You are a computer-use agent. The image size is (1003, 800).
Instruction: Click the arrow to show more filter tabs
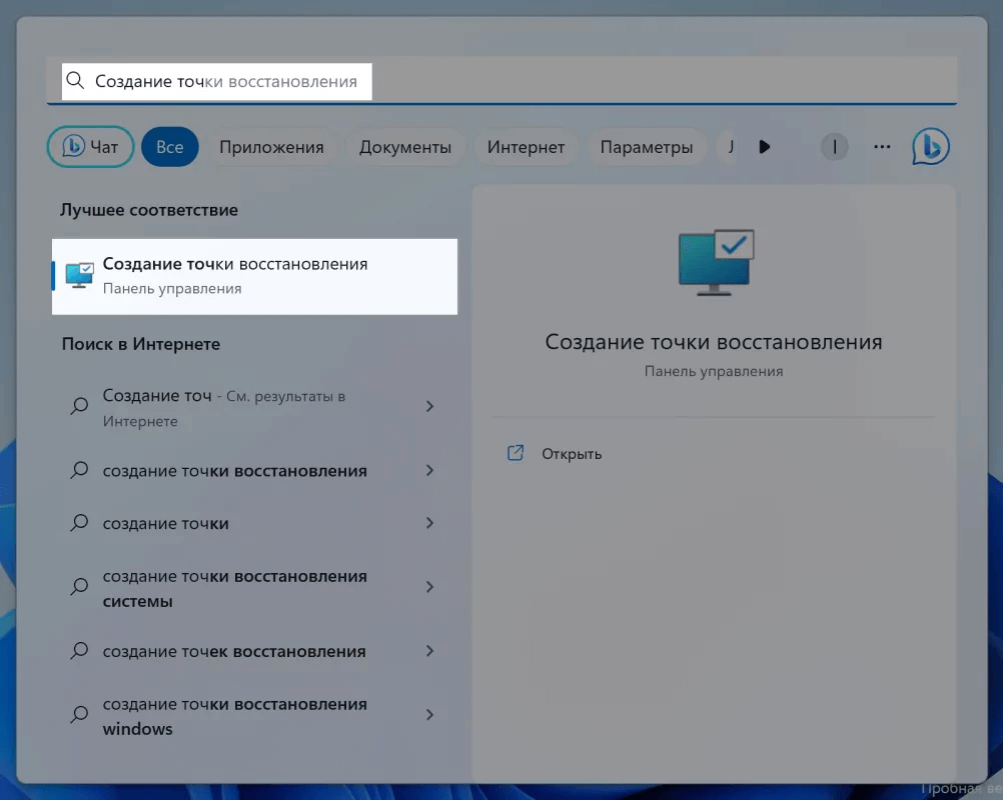tap(764, 147)
